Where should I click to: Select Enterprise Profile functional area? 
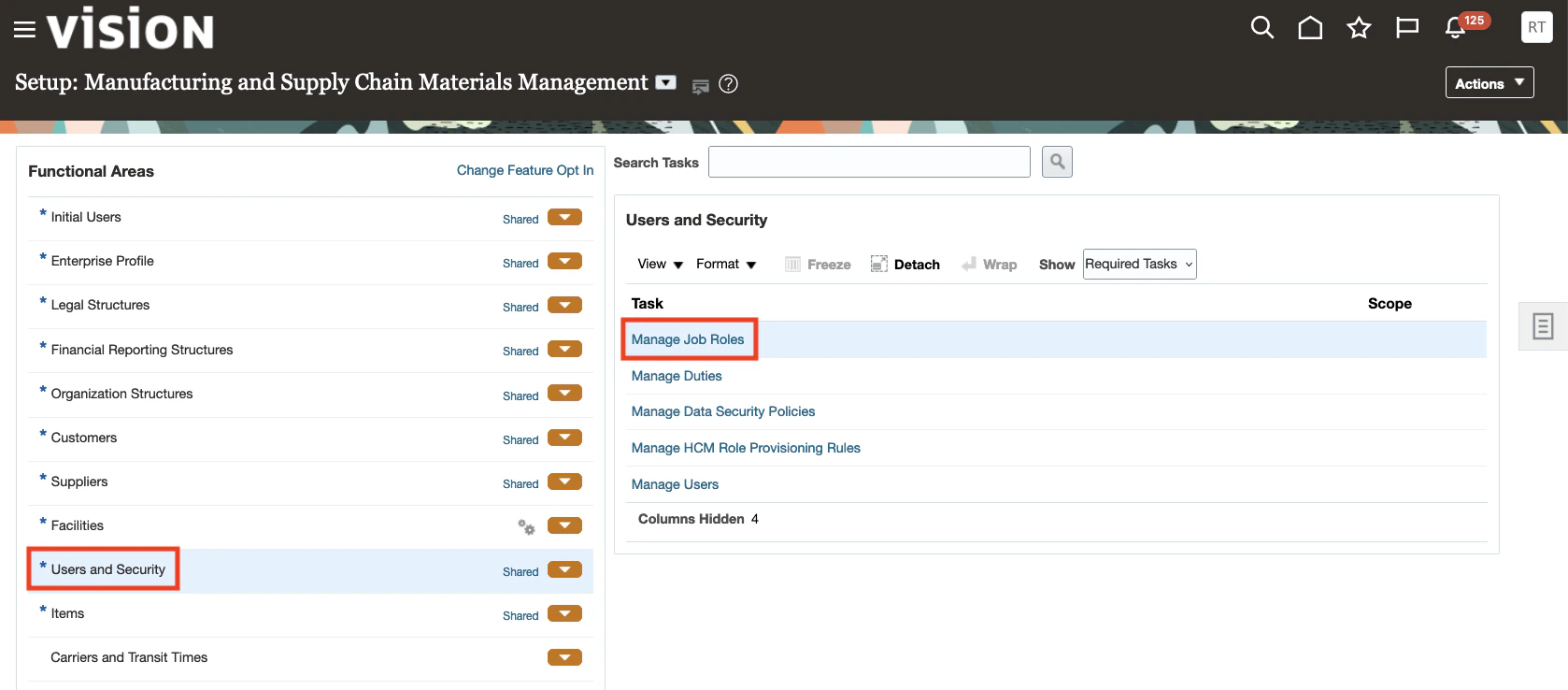click(x=102, y=261)
